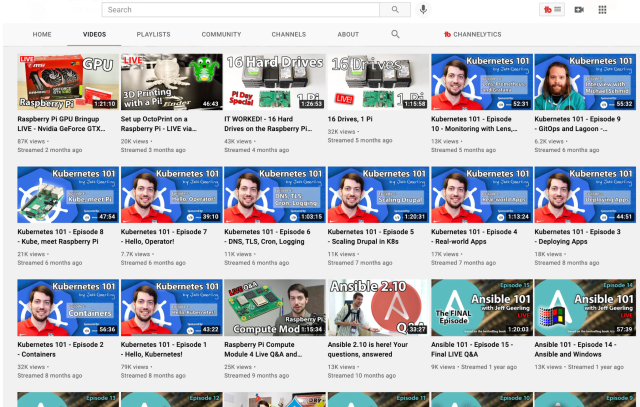Click title Kubernetes 101 - Episode 4
Image resolution: width=640 pixels, height=407 pixels.
[474, 236]
